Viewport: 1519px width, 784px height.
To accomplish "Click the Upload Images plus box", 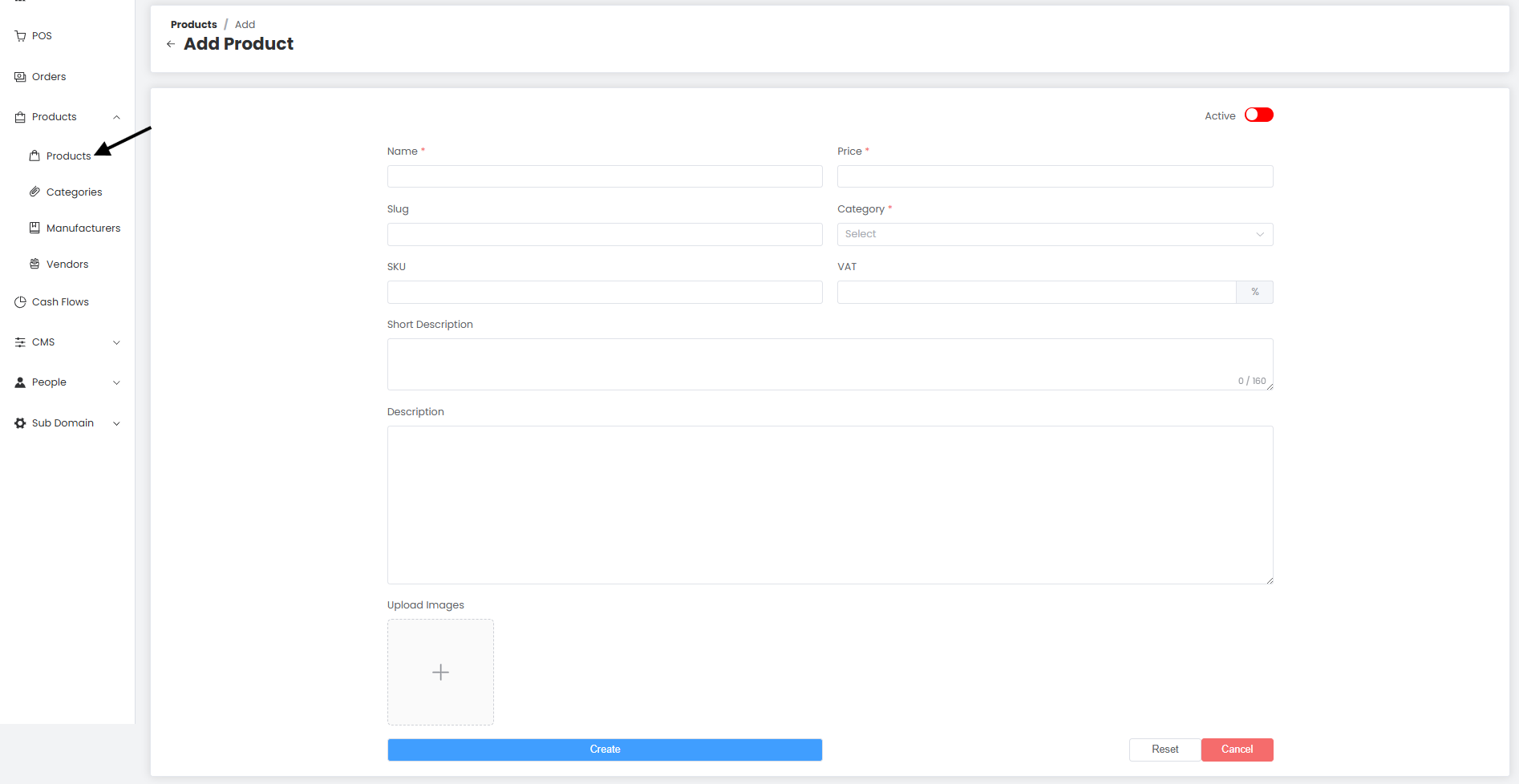I will 440,672.
